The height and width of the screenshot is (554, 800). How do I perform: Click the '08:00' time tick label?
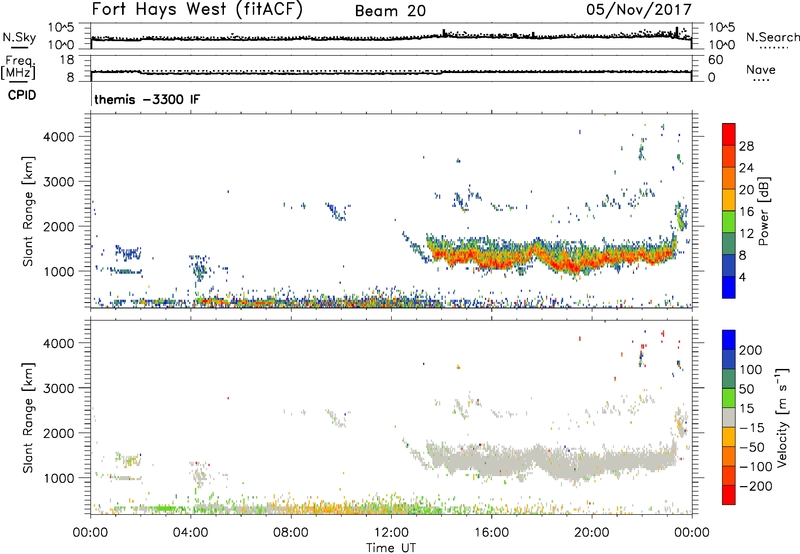291,533
